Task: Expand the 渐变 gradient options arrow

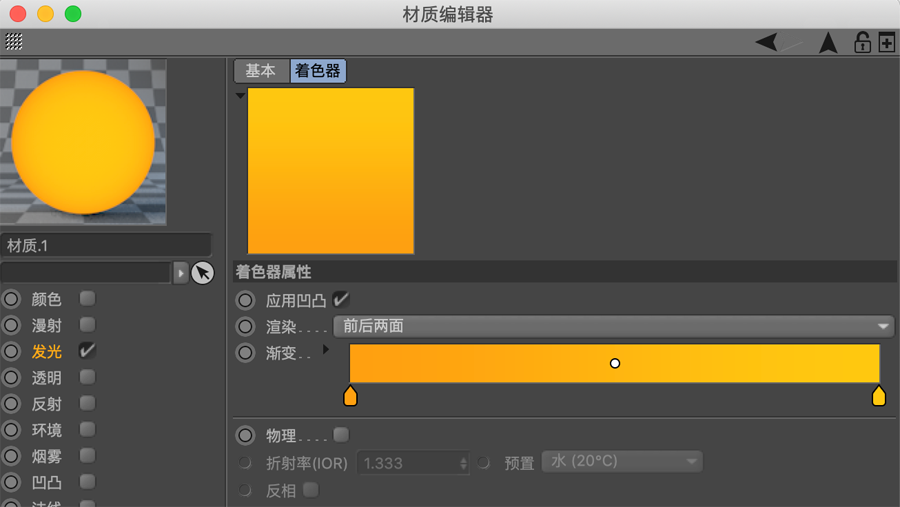Action: point(325,349)
